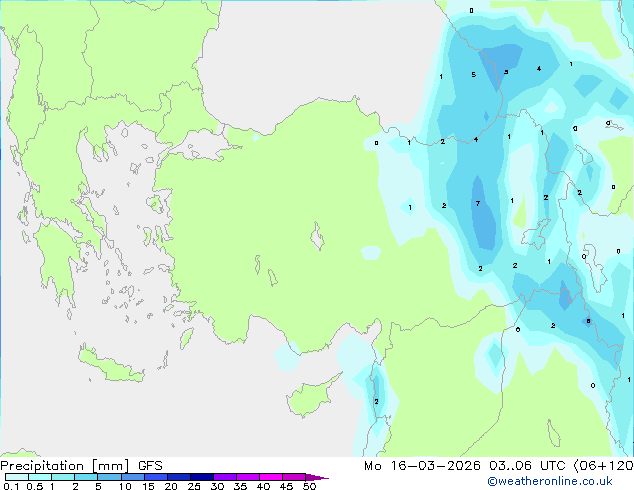Select the purple legend swatch between 30 and 35
The height and width of the screenshot is (490, 634).
[224, 477]
